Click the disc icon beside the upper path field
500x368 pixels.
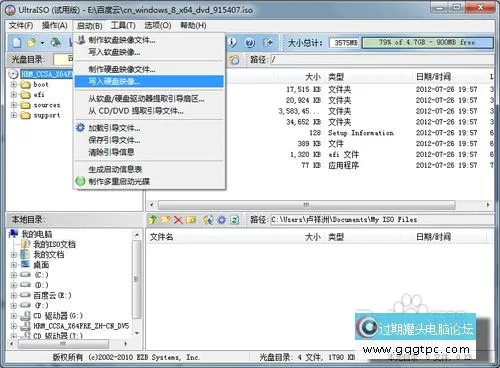point(234,60)
